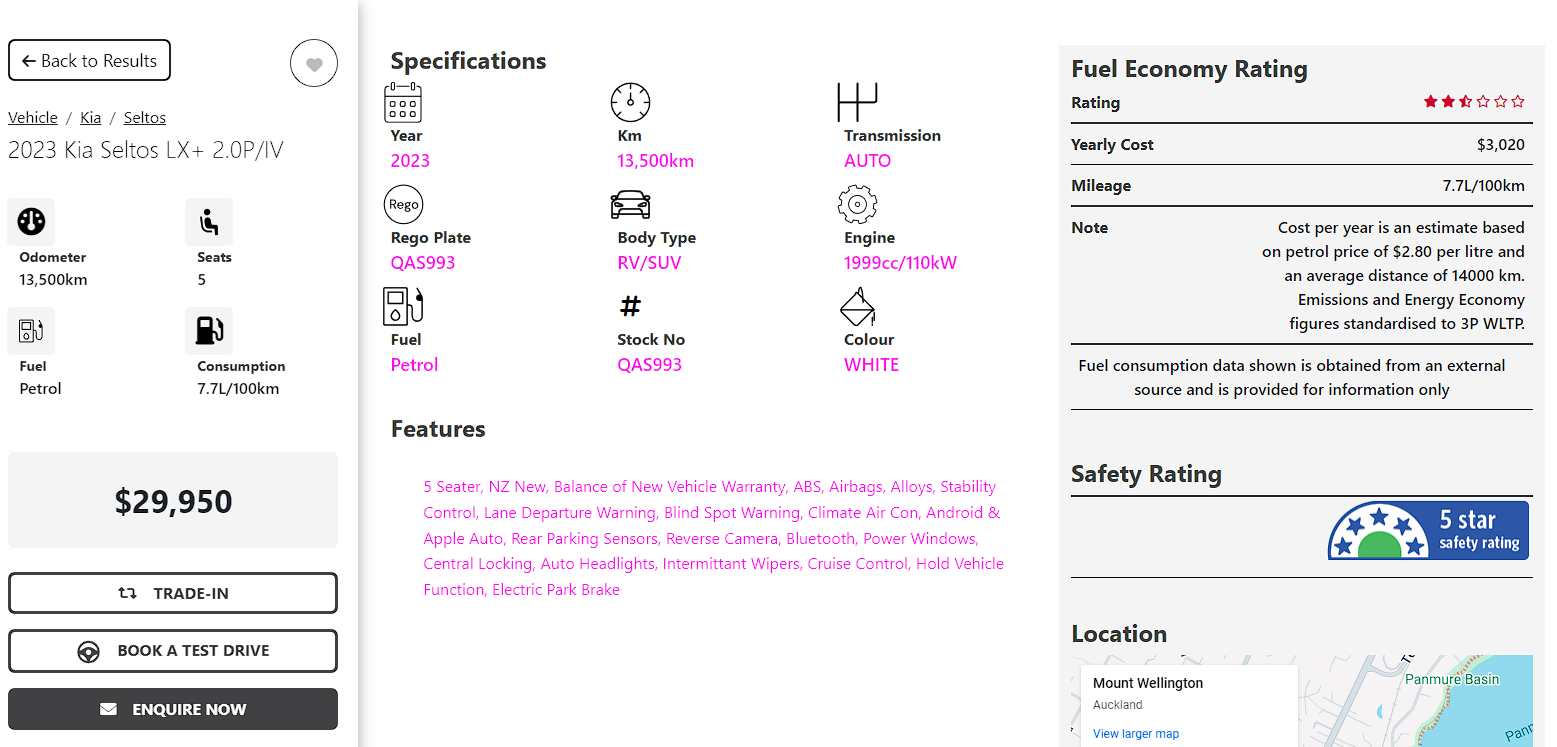
Task: Click the Fuel Economy Rating heading
Action: (1189, 69)
